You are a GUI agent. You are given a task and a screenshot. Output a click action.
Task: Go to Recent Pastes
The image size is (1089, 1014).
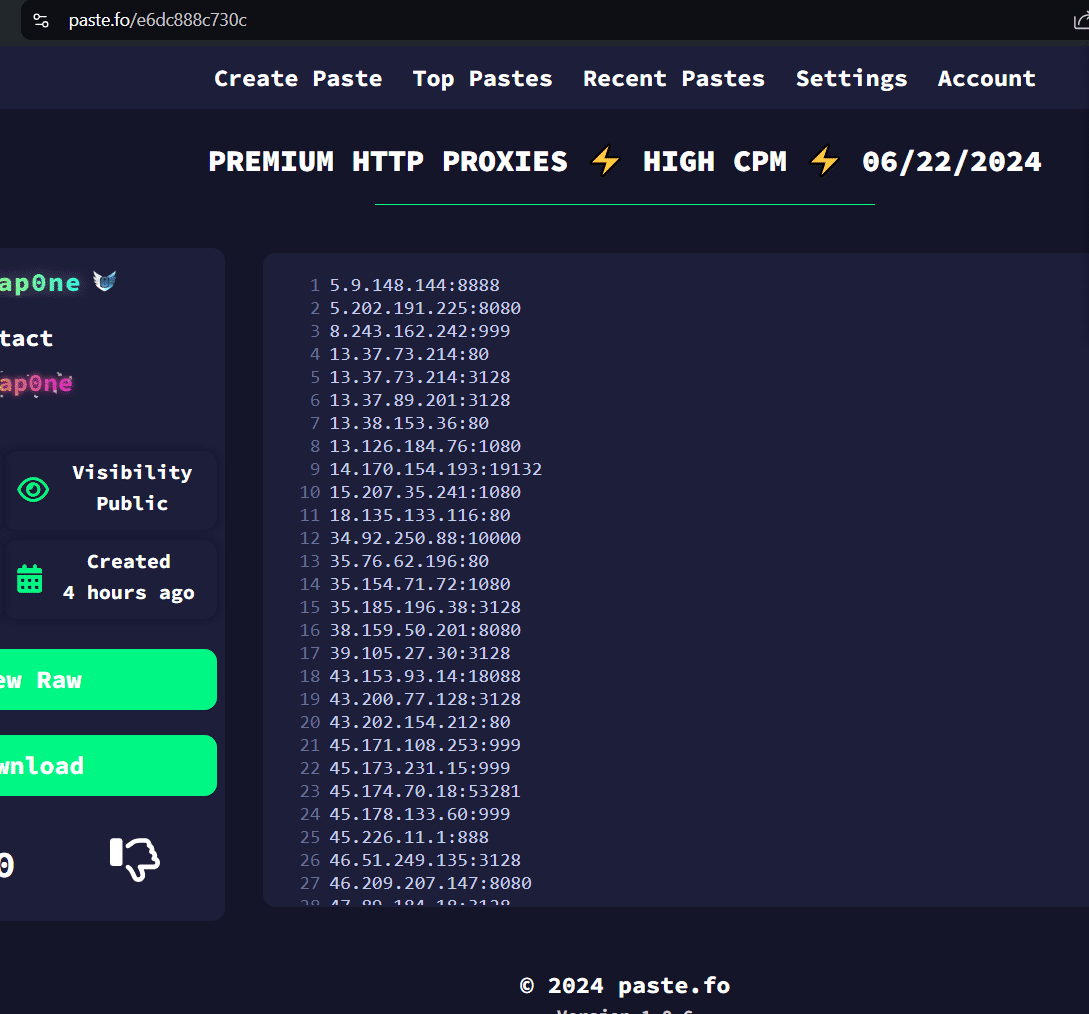pos(674,78)
